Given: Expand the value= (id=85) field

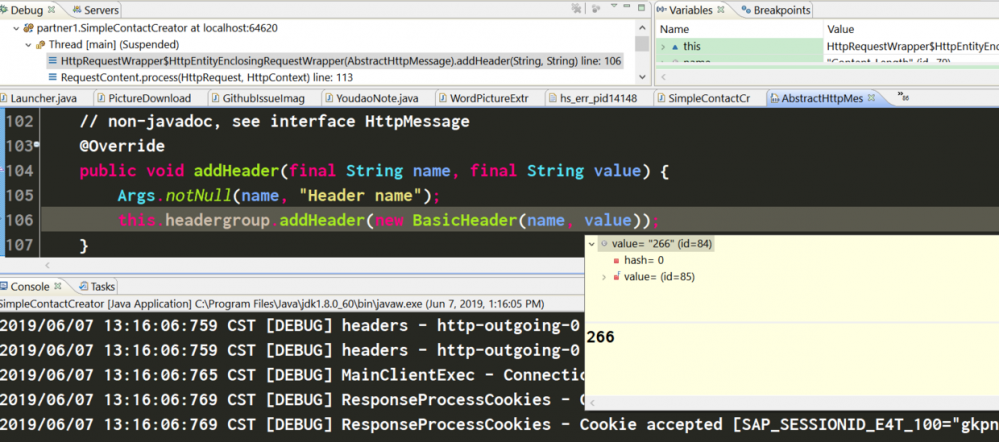Looking at the screenshot, I should [x=604, y=276].
